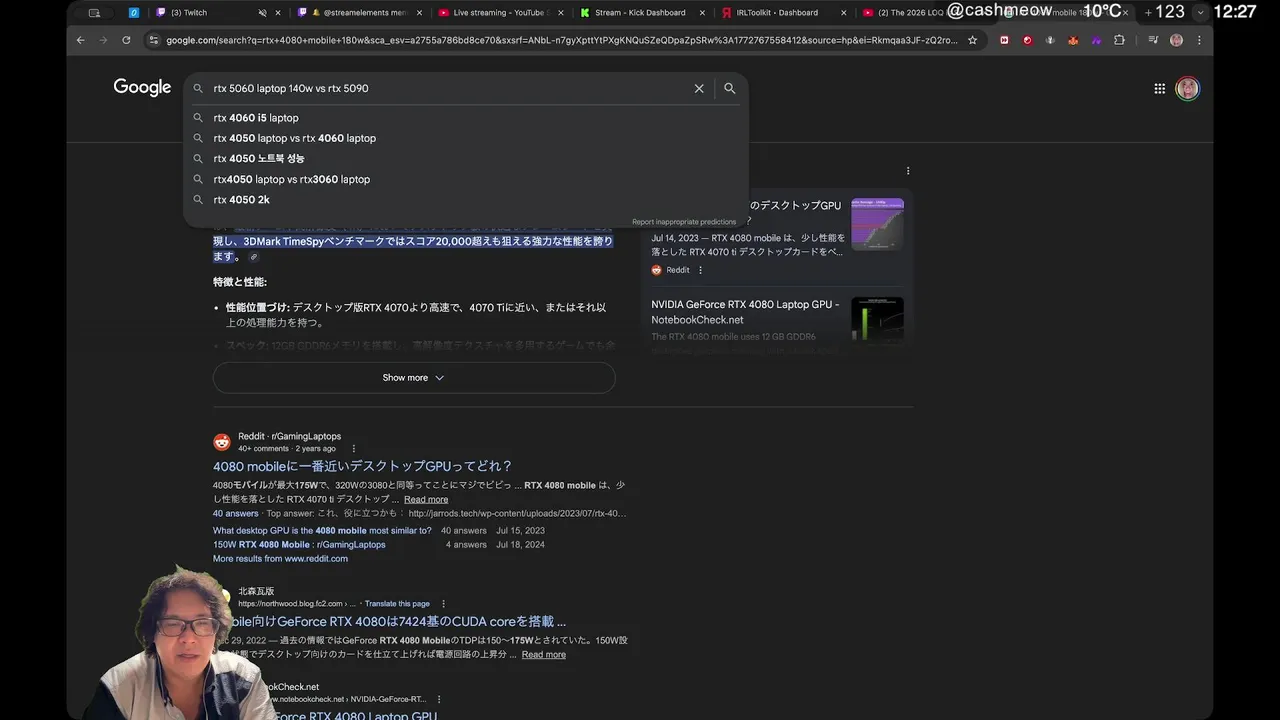
Task: Expand the overview with Show more
Action: [414, 377]
